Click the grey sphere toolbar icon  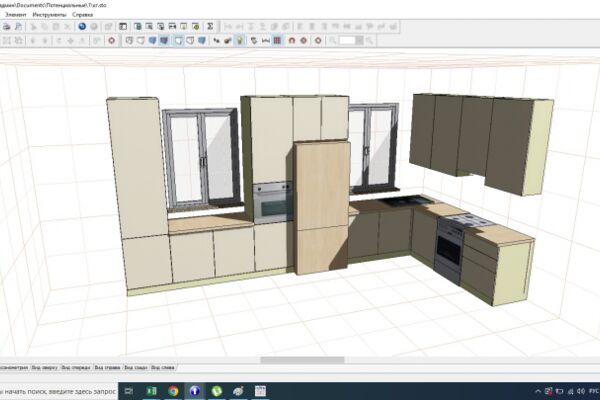tap(93, 26)
